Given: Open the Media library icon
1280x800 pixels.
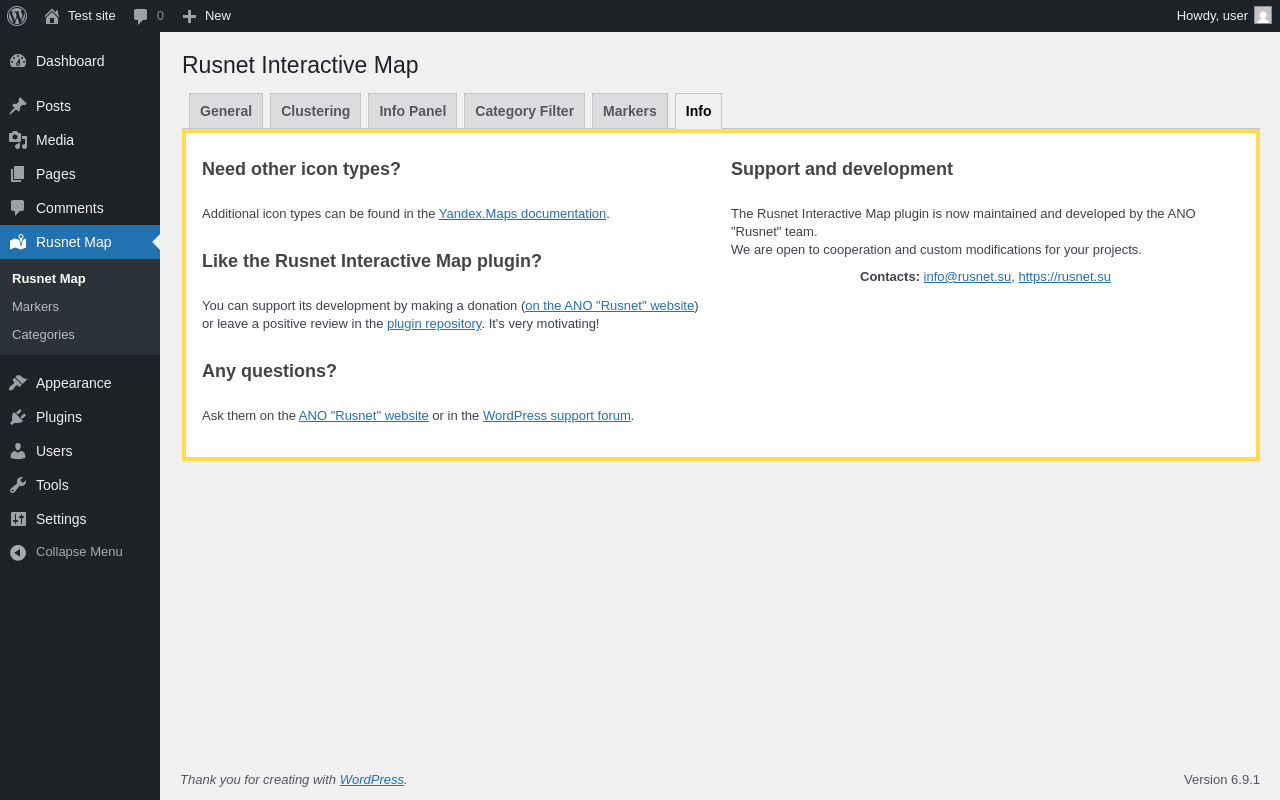Looking at the screenshot, I should (x=18, y=140).
